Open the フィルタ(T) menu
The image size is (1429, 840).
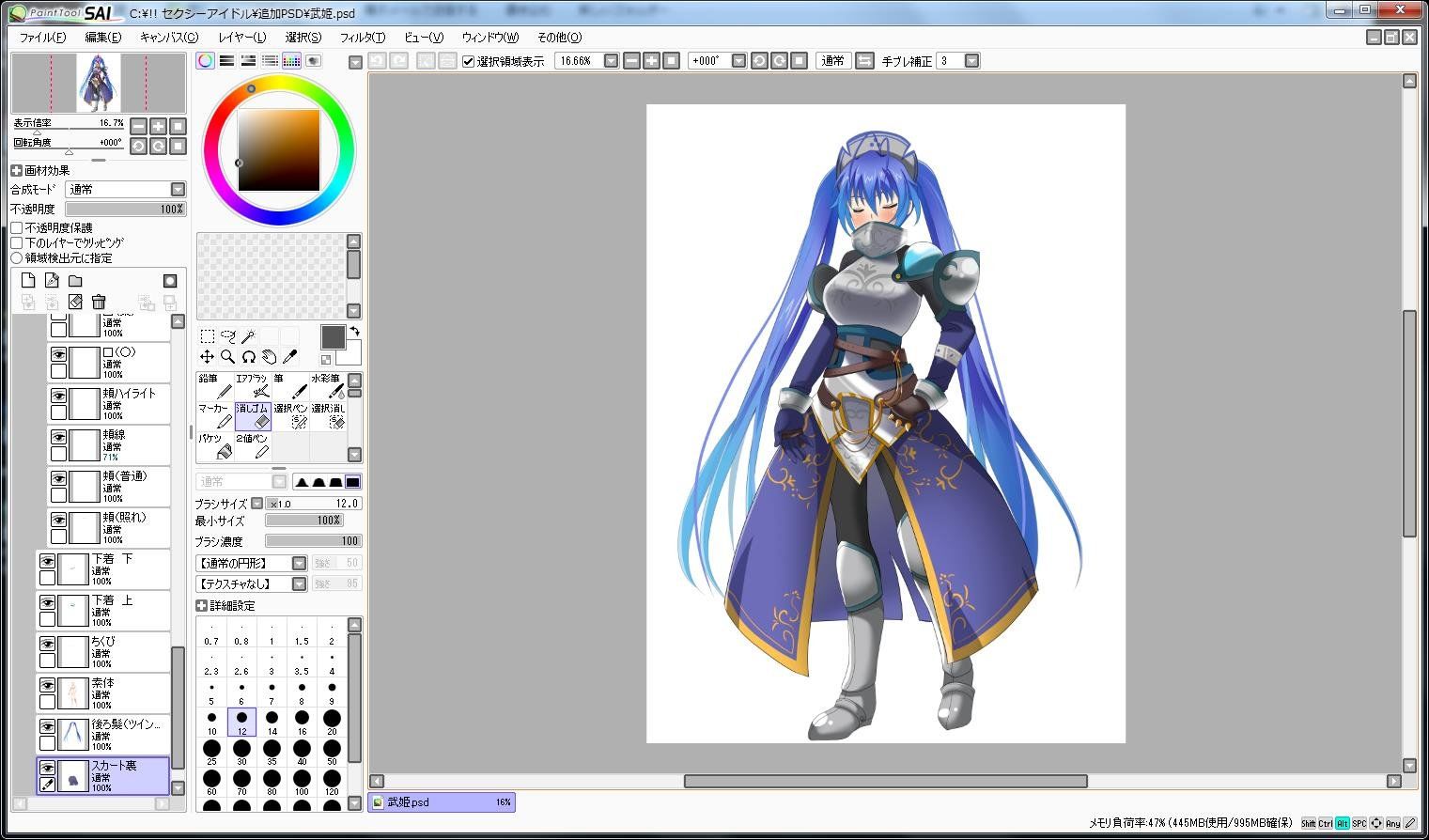(x=362, y=38)
